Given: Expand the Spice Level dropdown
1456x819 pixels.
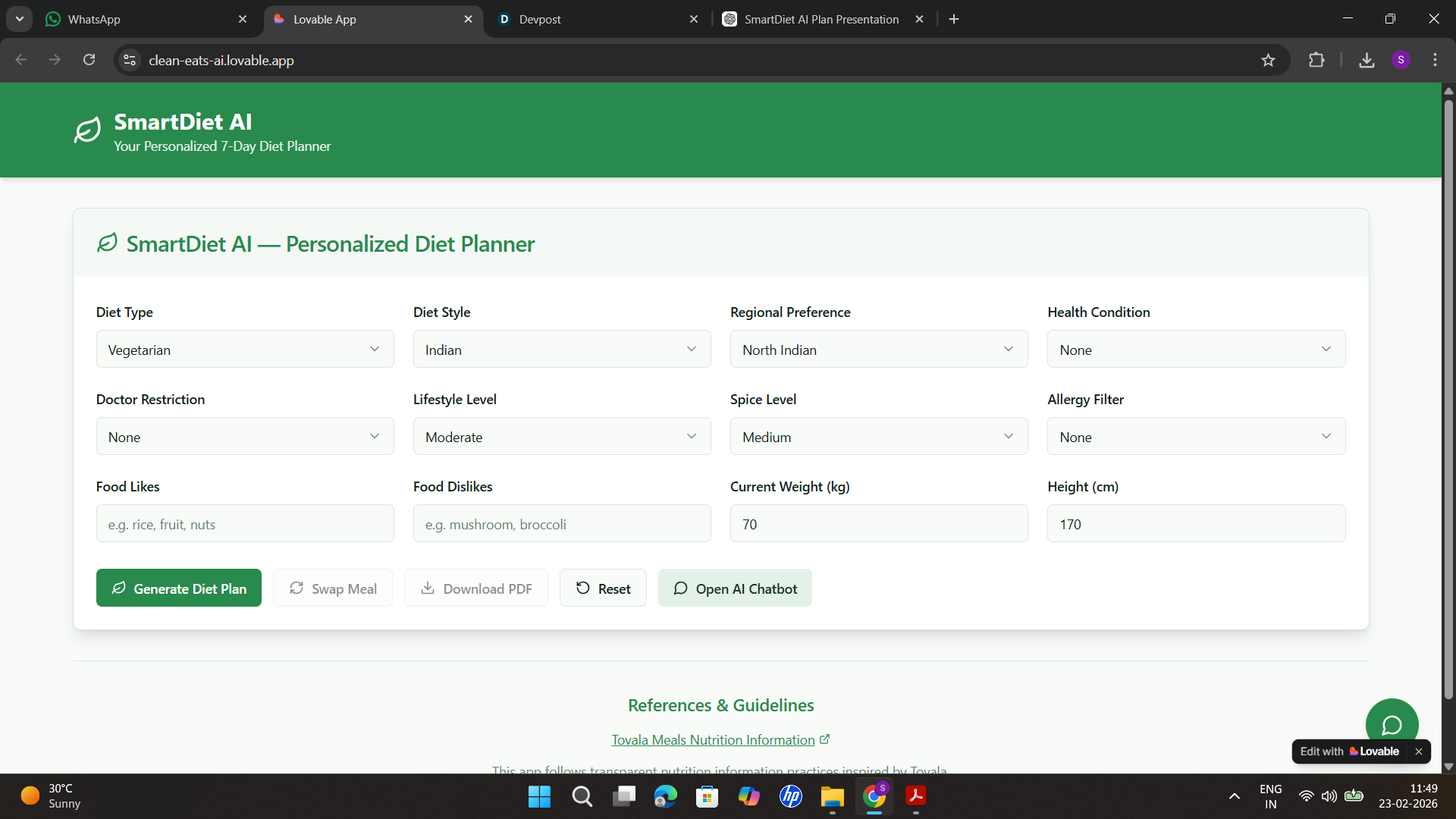Looking at the screenshot, I should (x=878, y=437).
